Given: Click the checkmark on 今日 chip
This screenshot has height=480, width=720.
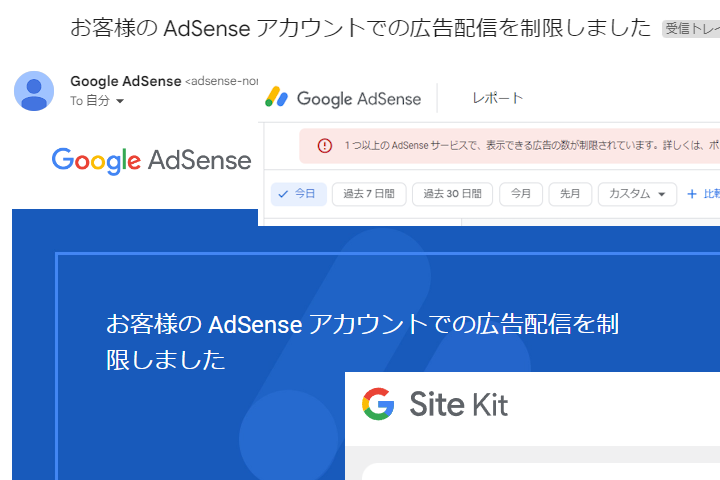Looking at the screenshot, I should (282, 194).
